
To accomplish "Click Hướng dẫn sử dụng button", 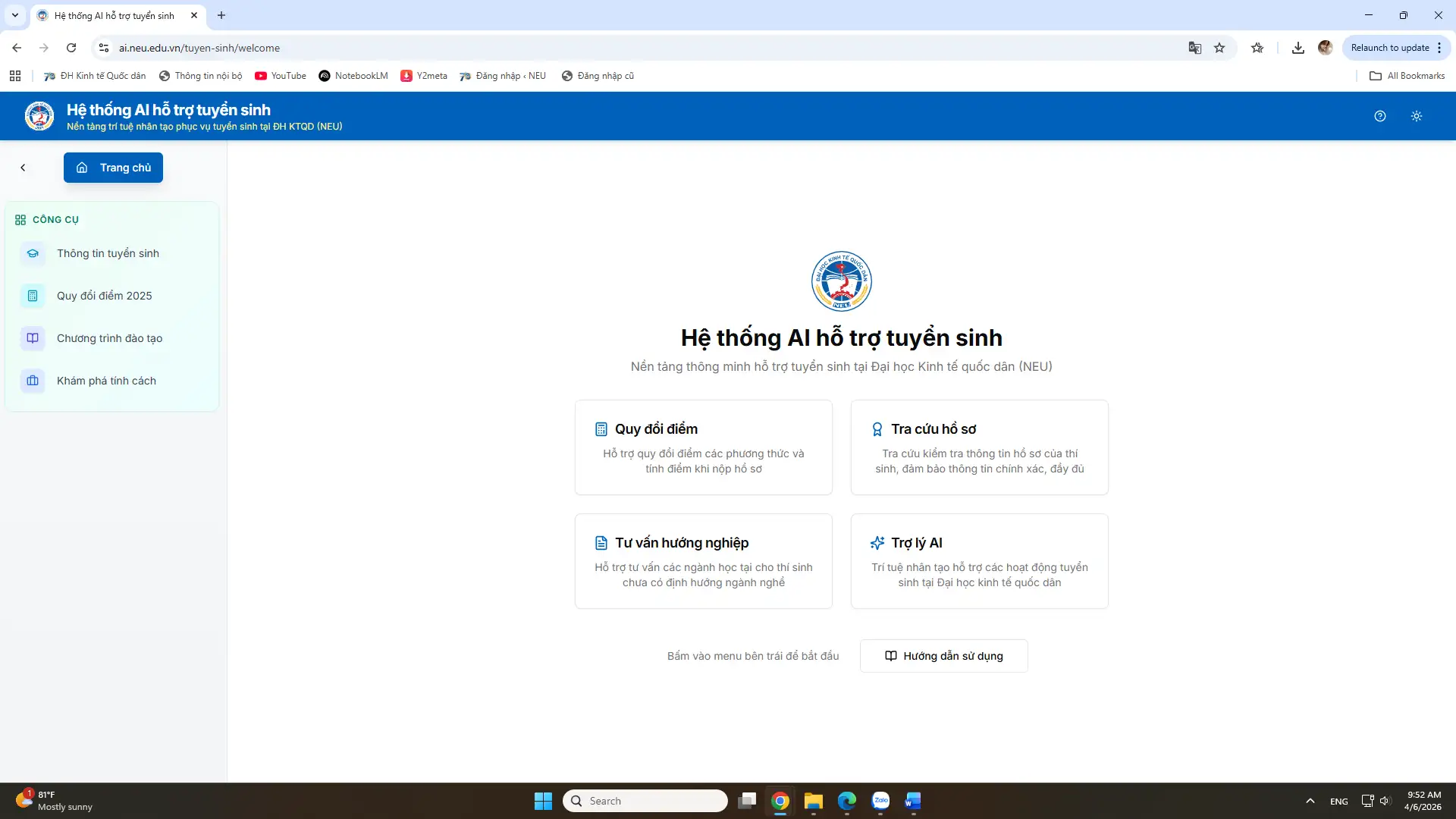I will 943,656.
